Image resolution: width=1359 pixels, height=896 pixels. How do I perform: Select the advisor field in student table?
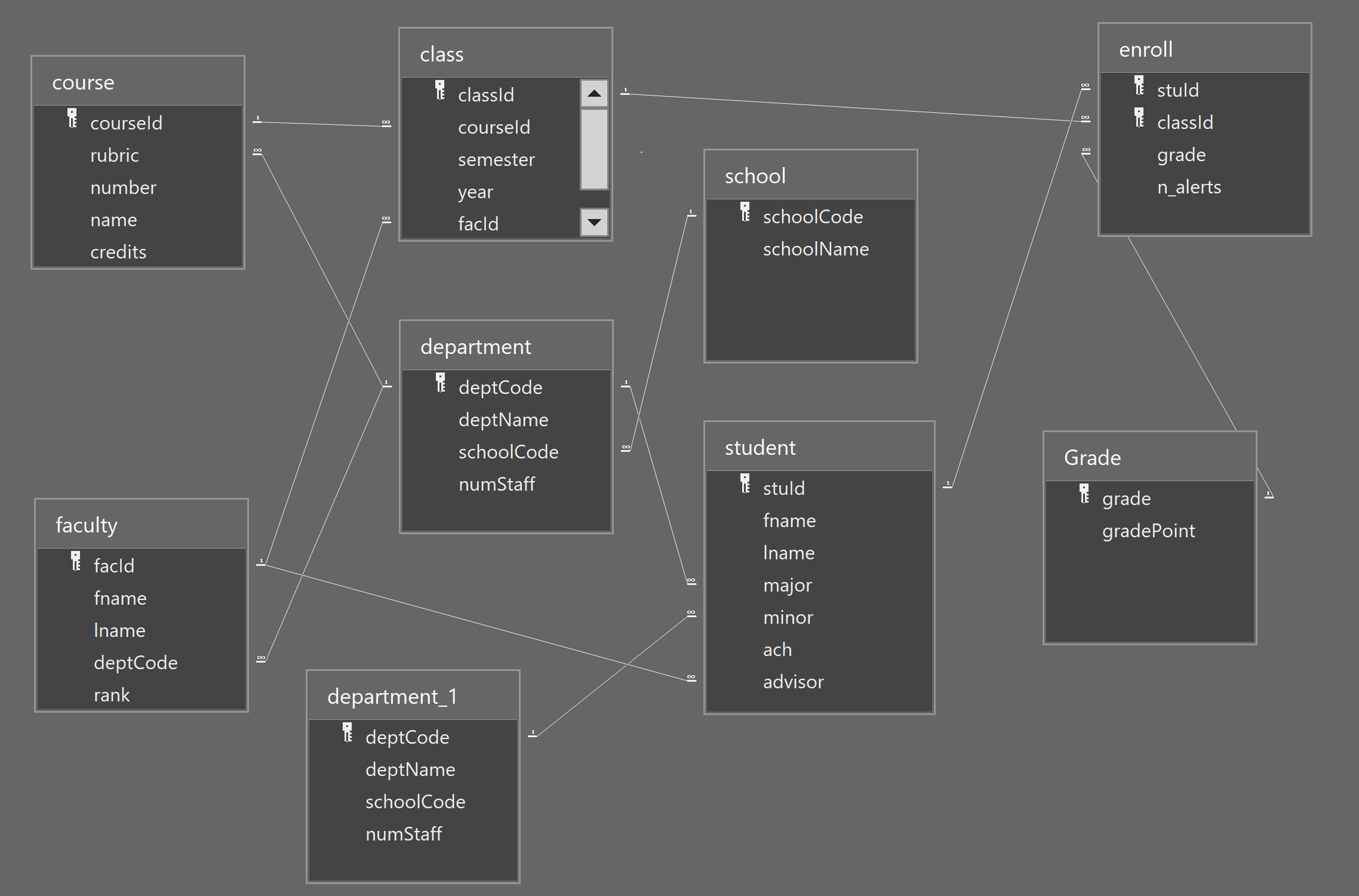[793, 682]
